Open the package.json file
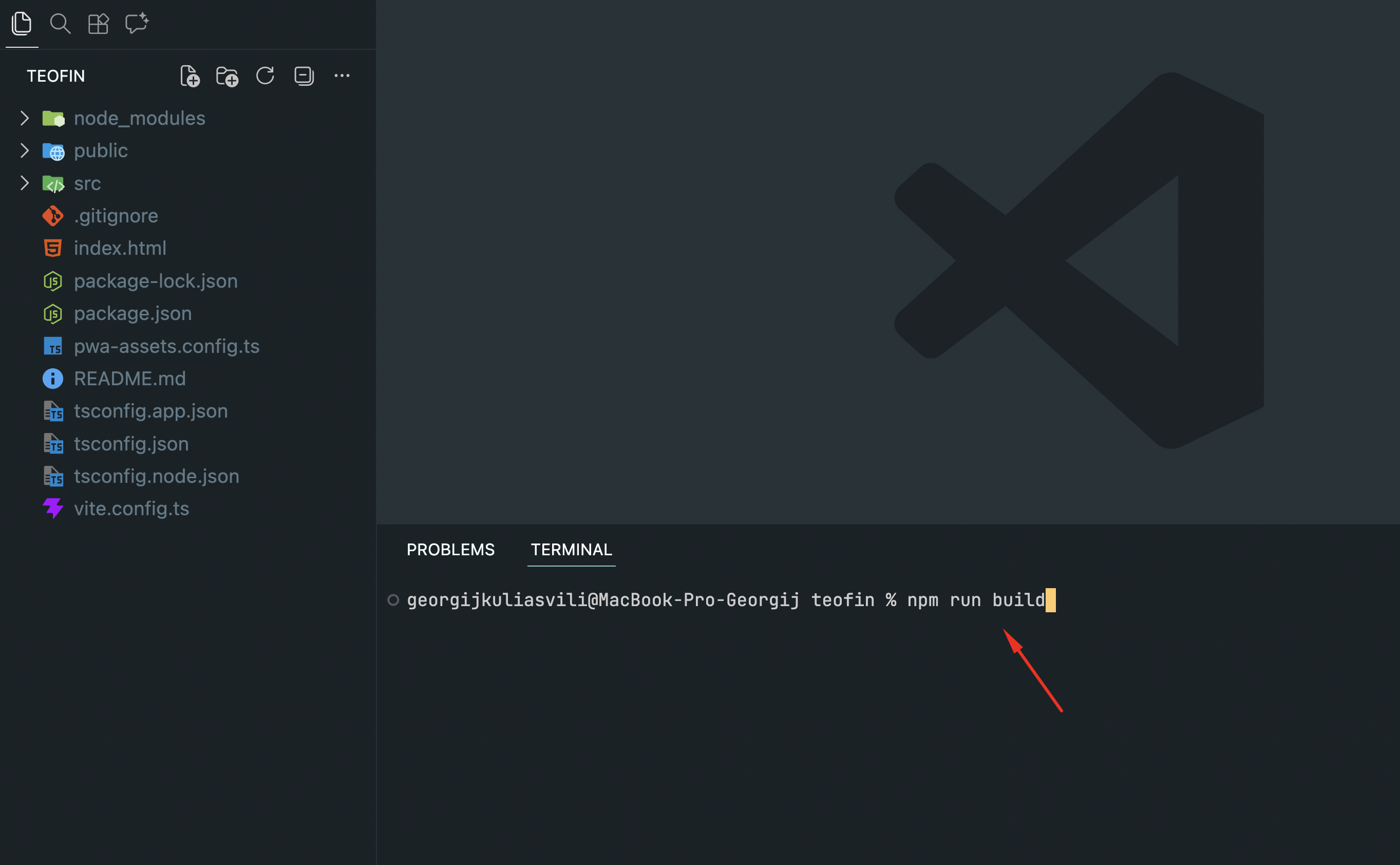The height and width of the screenshot is (865, 1400). coord(133,313)
